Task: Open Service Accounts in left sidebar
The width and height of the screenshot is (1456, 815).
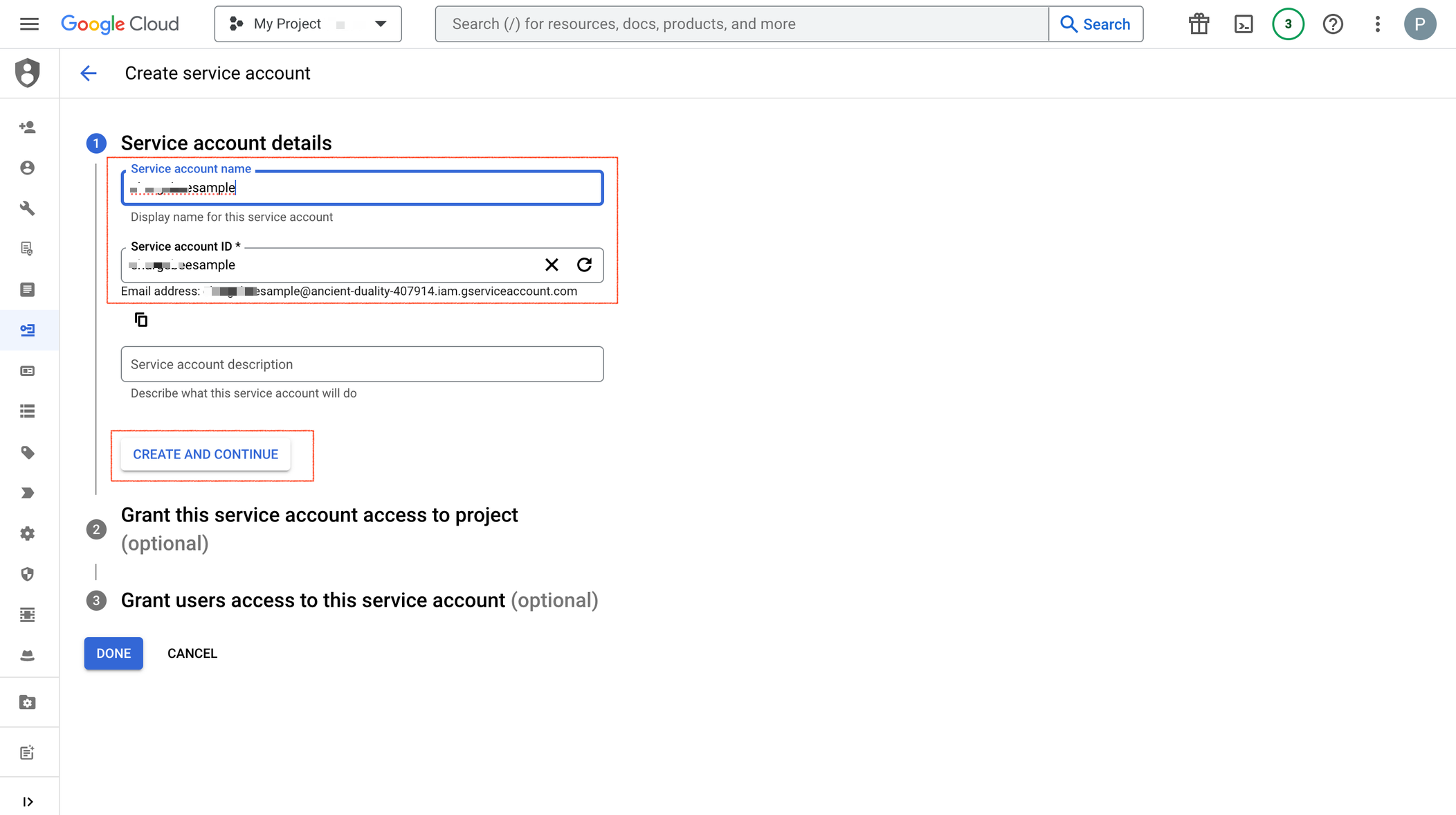Action: [28, 330]
